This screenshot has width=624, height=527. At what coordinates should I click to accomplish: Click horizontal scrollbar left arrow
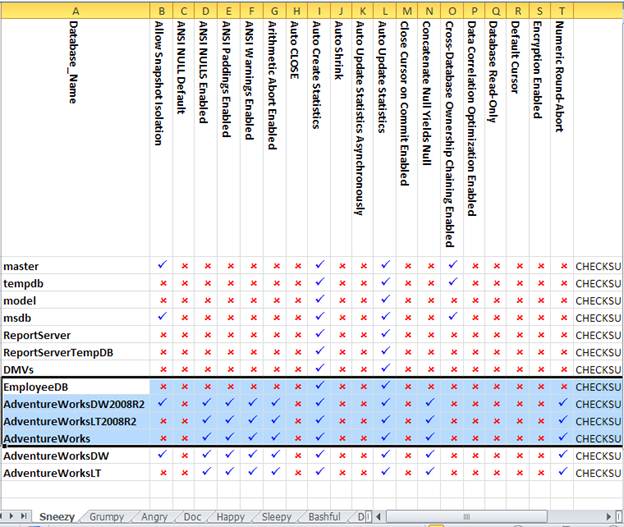378,517
